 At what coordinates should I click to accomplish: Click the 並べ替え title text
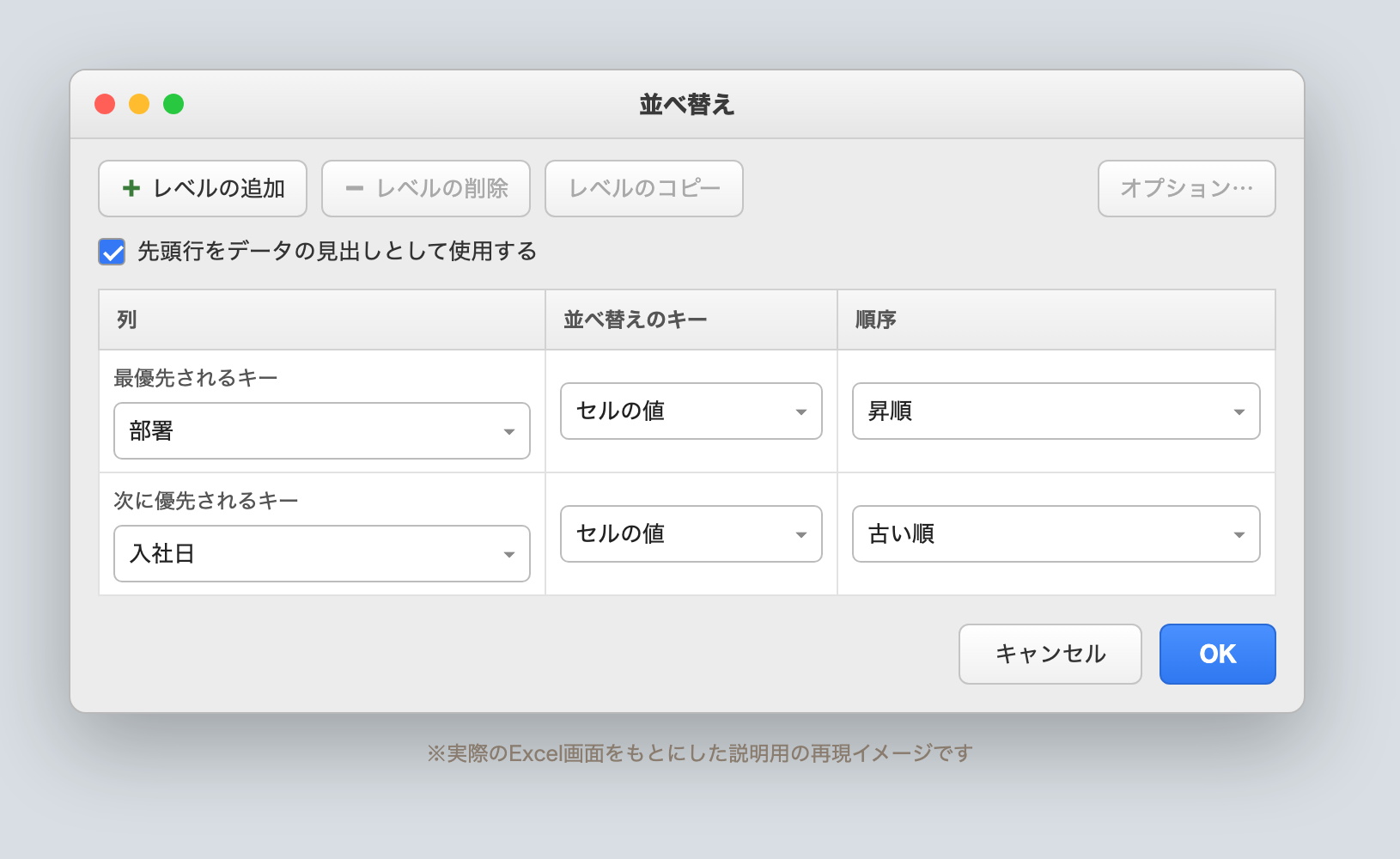click(x=687, y=105)
